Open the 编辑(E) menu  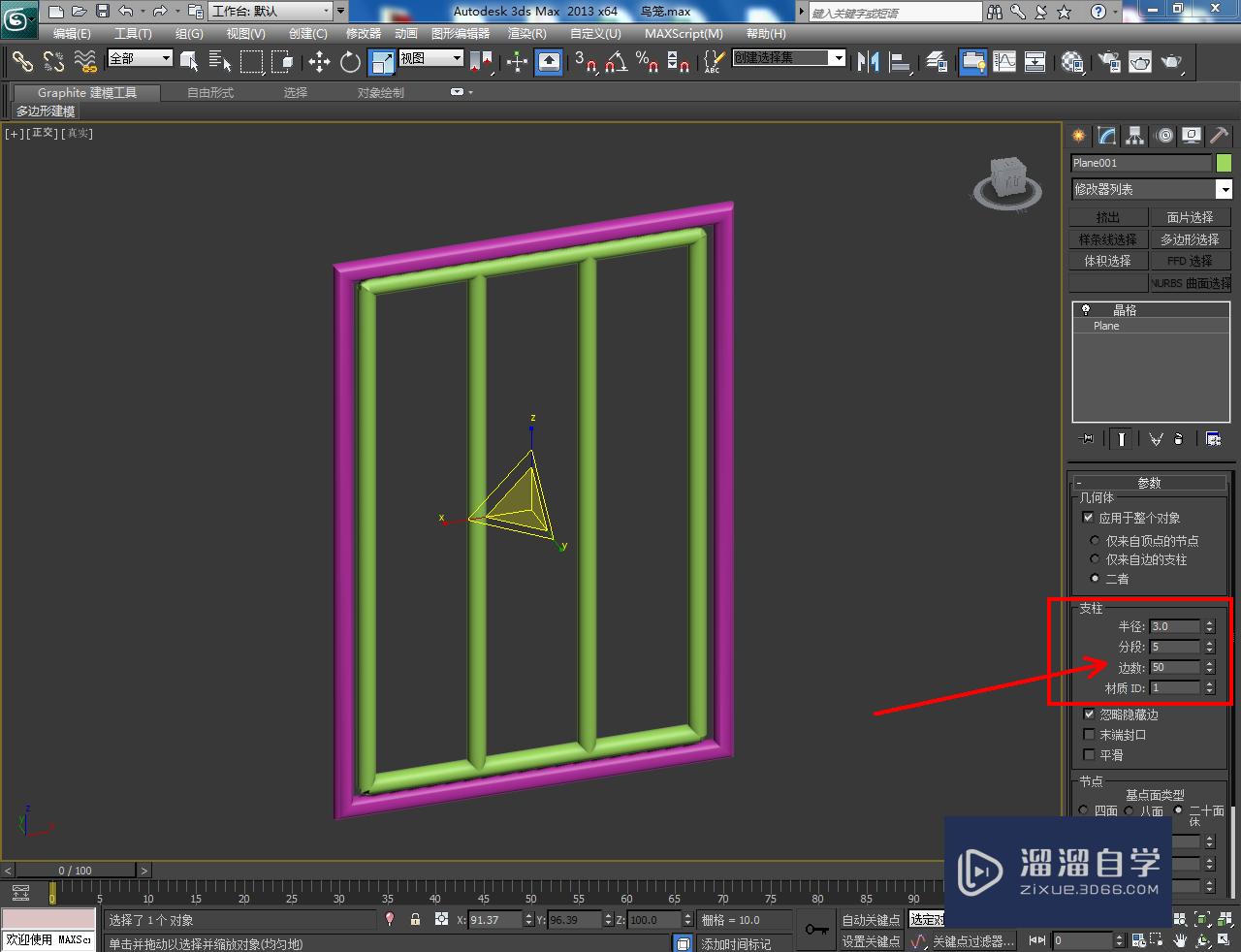coord(73,33)
